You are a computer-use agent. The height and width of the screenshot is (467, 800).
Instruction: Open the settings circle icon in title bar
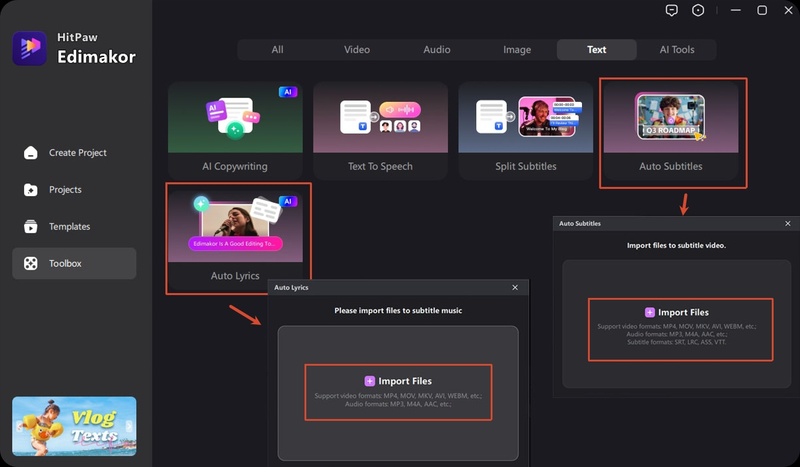(x=698, y=10)
